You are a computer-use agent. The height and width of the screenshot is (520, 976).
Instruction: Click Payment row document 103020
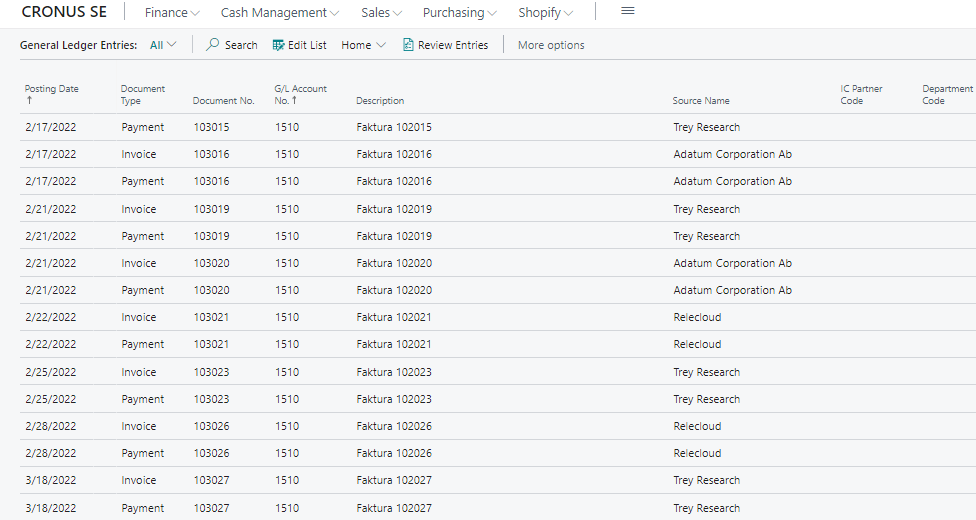[498, 290]
